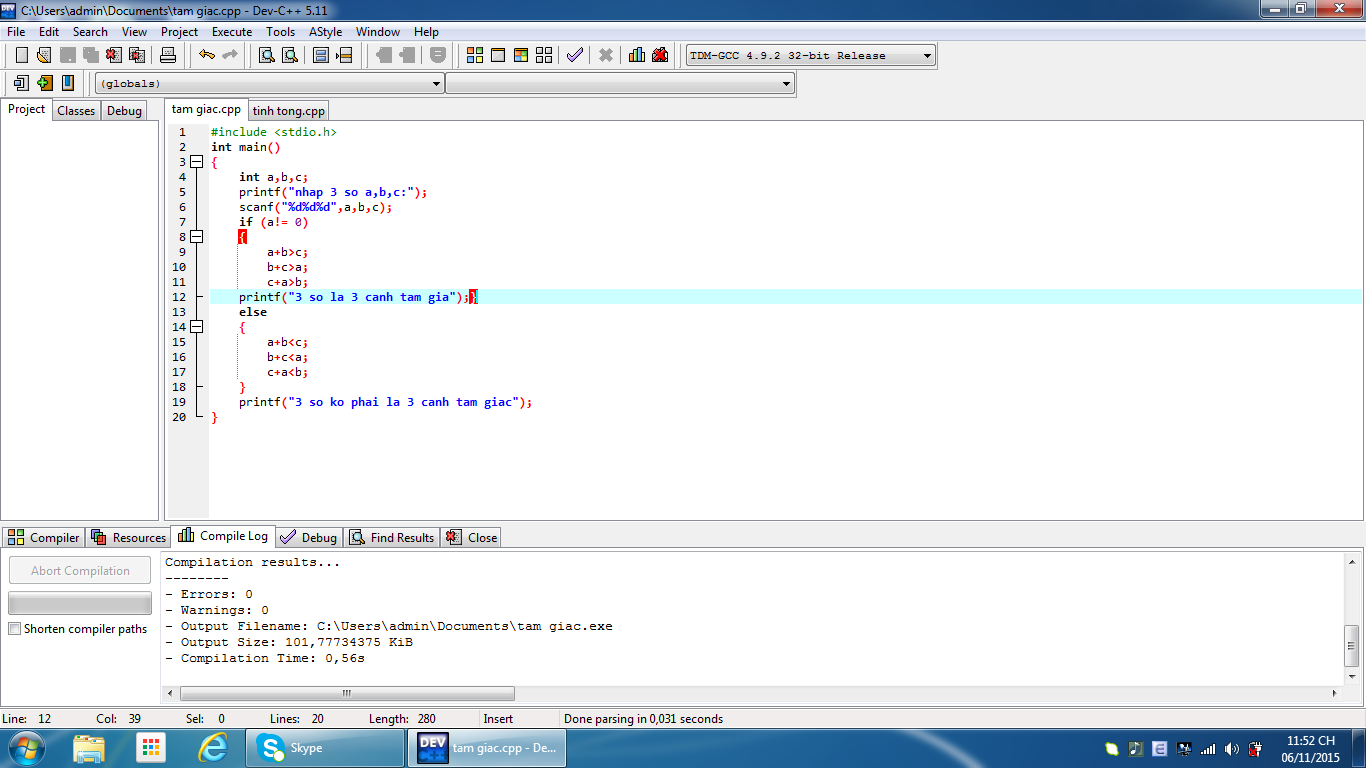
Task: Switch to the Debug side panel tab
Action: pyautogui.click(x=124, y=111)
